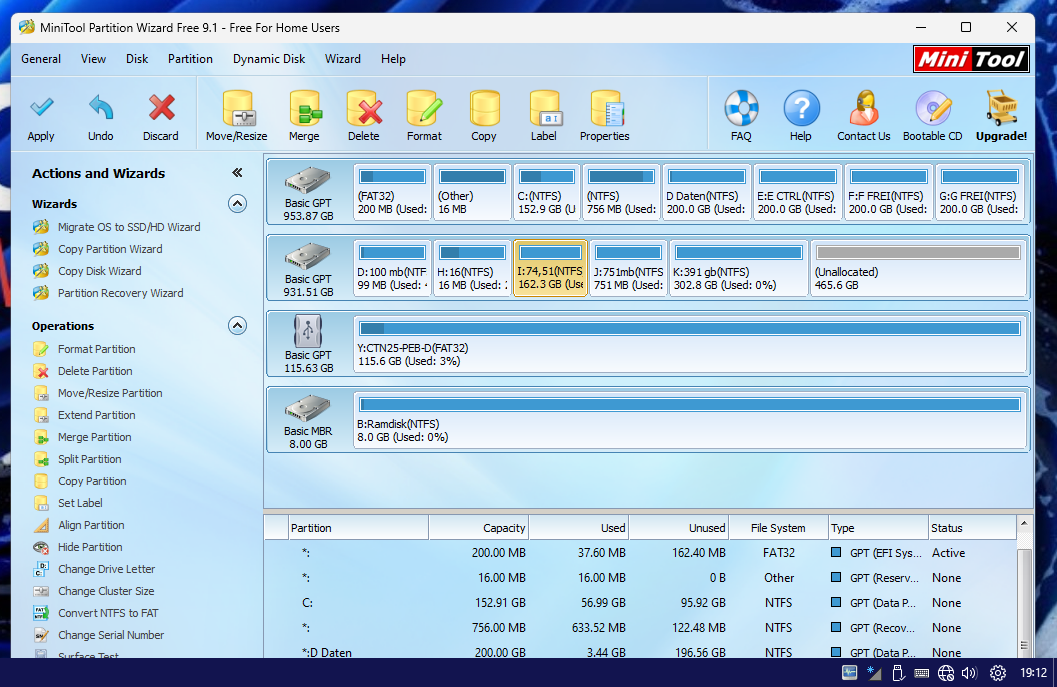
Task: Choose Extend Partition operation
Action: tap(96, 415)
